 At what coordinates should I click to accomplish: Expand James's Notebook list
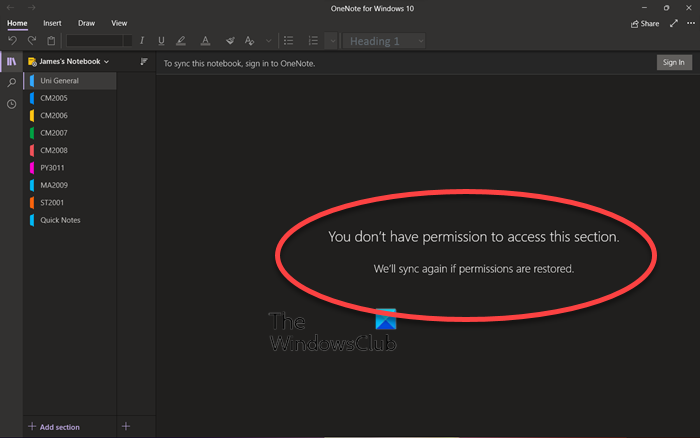[x=69, y=61]
